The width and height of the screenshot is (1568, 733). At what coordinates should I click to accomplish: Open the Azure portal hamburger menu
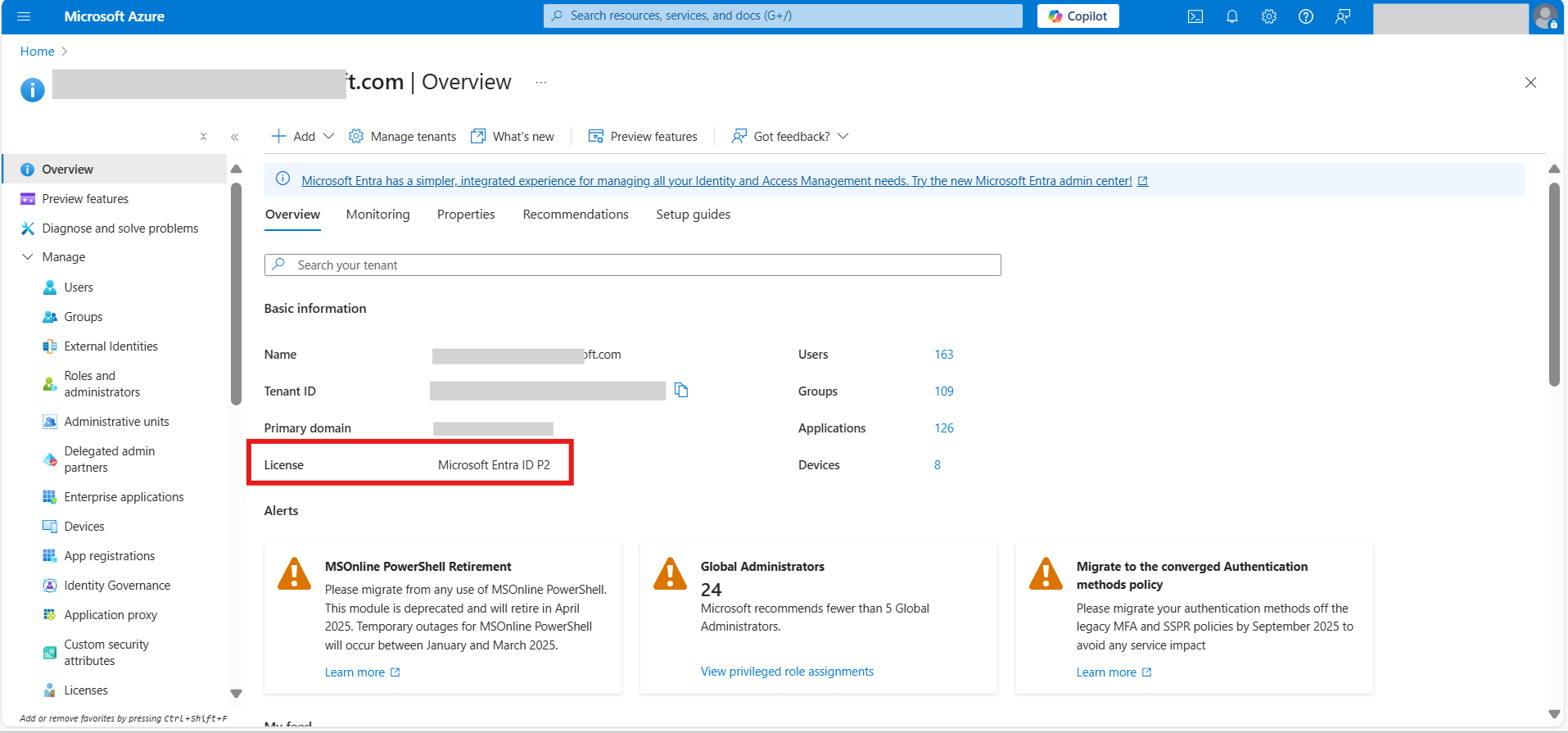[24, 16]
